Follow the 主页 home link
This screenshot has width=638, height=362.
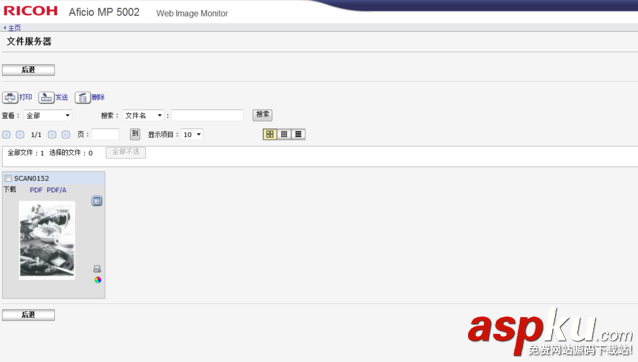[14, 28]
